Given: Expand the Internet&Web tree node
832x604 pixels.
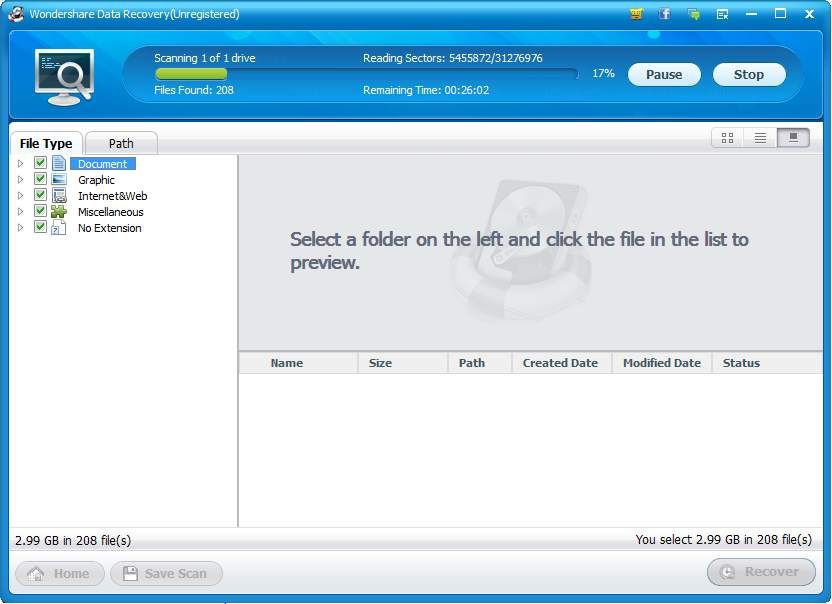Looking at the screenshot, I should [21, 196].
